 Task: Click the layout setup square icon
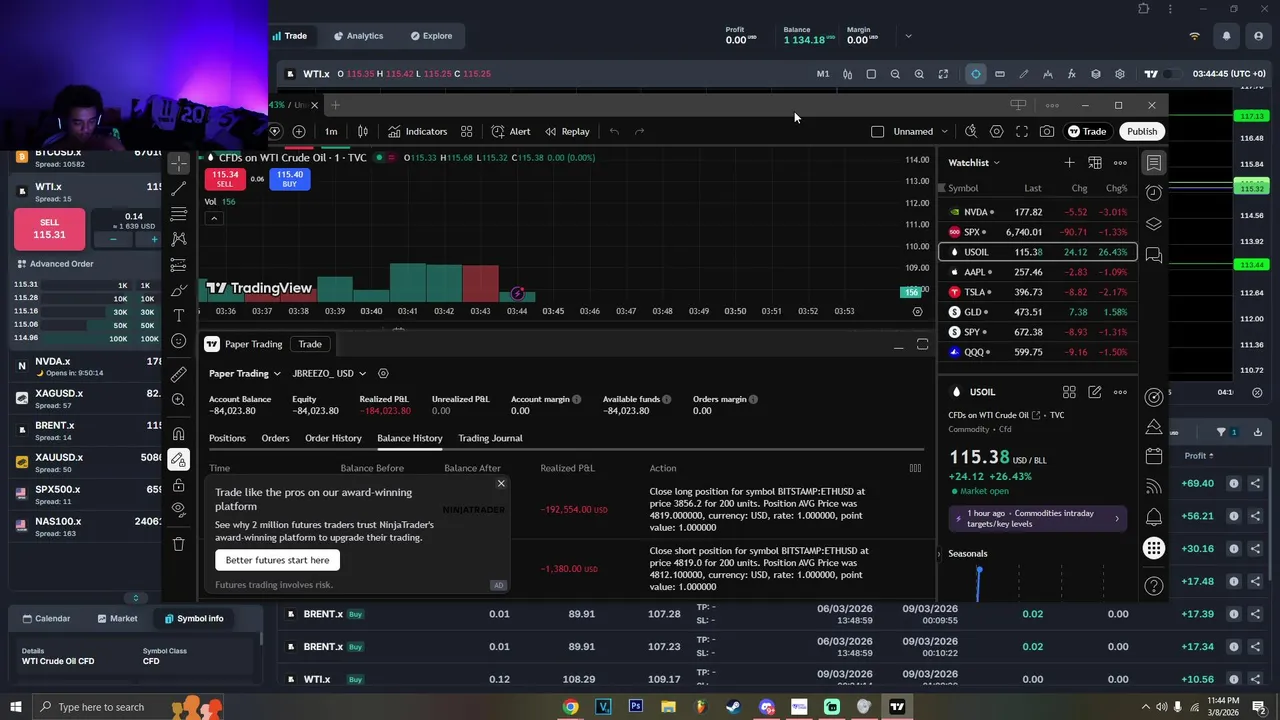coord(877,131)
